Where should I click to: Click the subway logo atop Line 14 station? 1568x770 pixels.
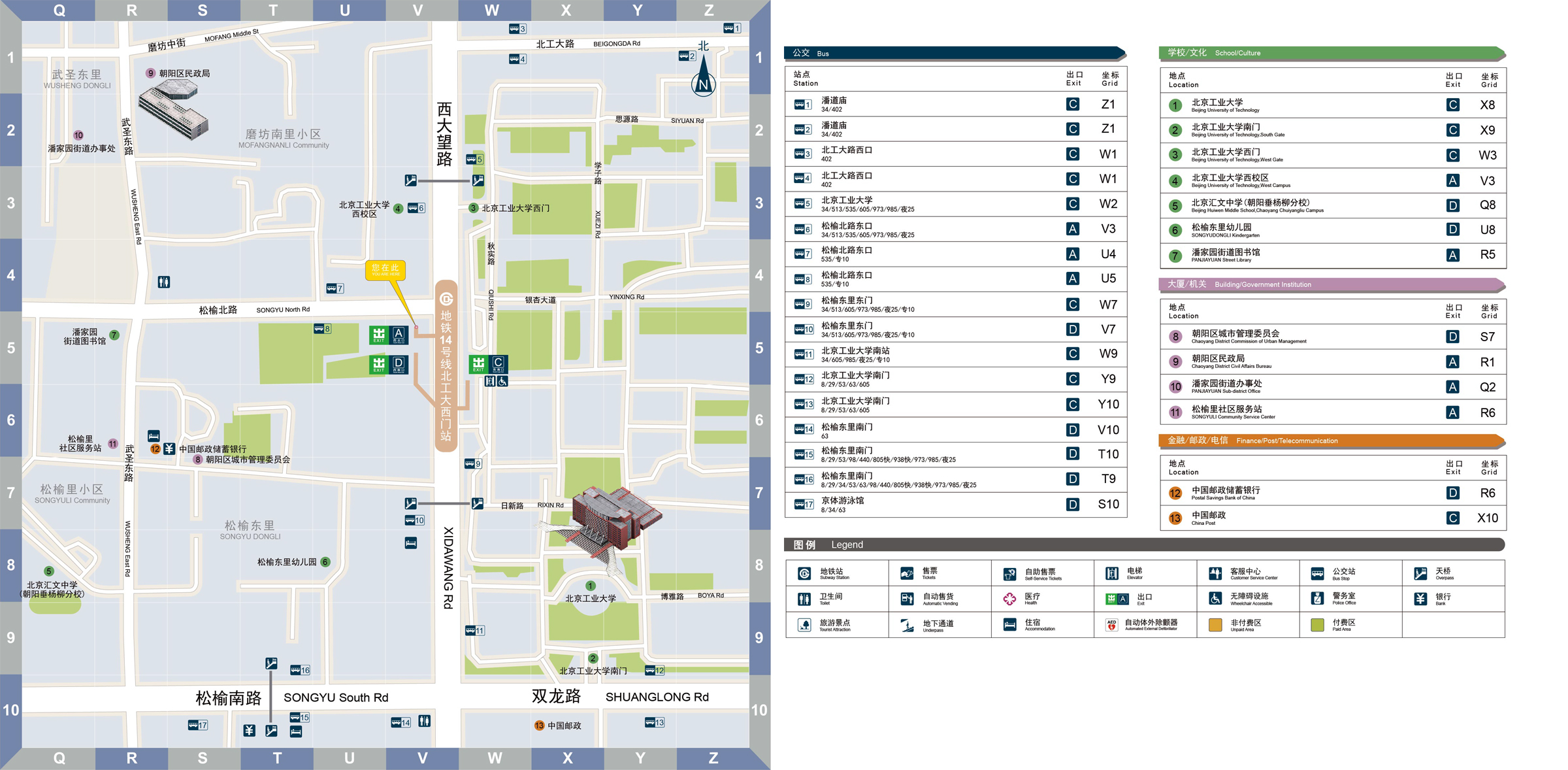pos(446,299)
